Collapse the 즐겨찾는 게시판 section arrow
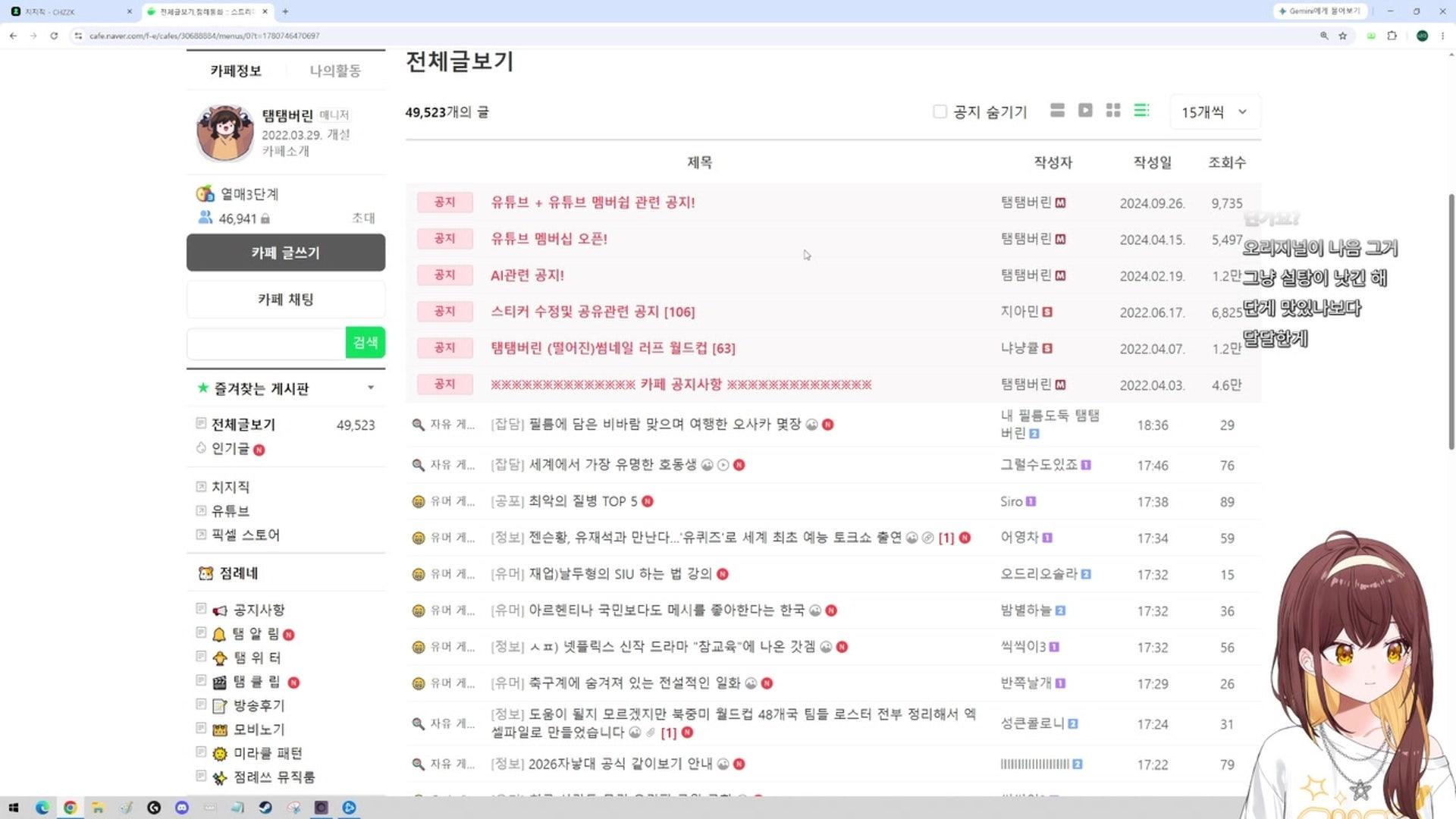 pos(371,388)
